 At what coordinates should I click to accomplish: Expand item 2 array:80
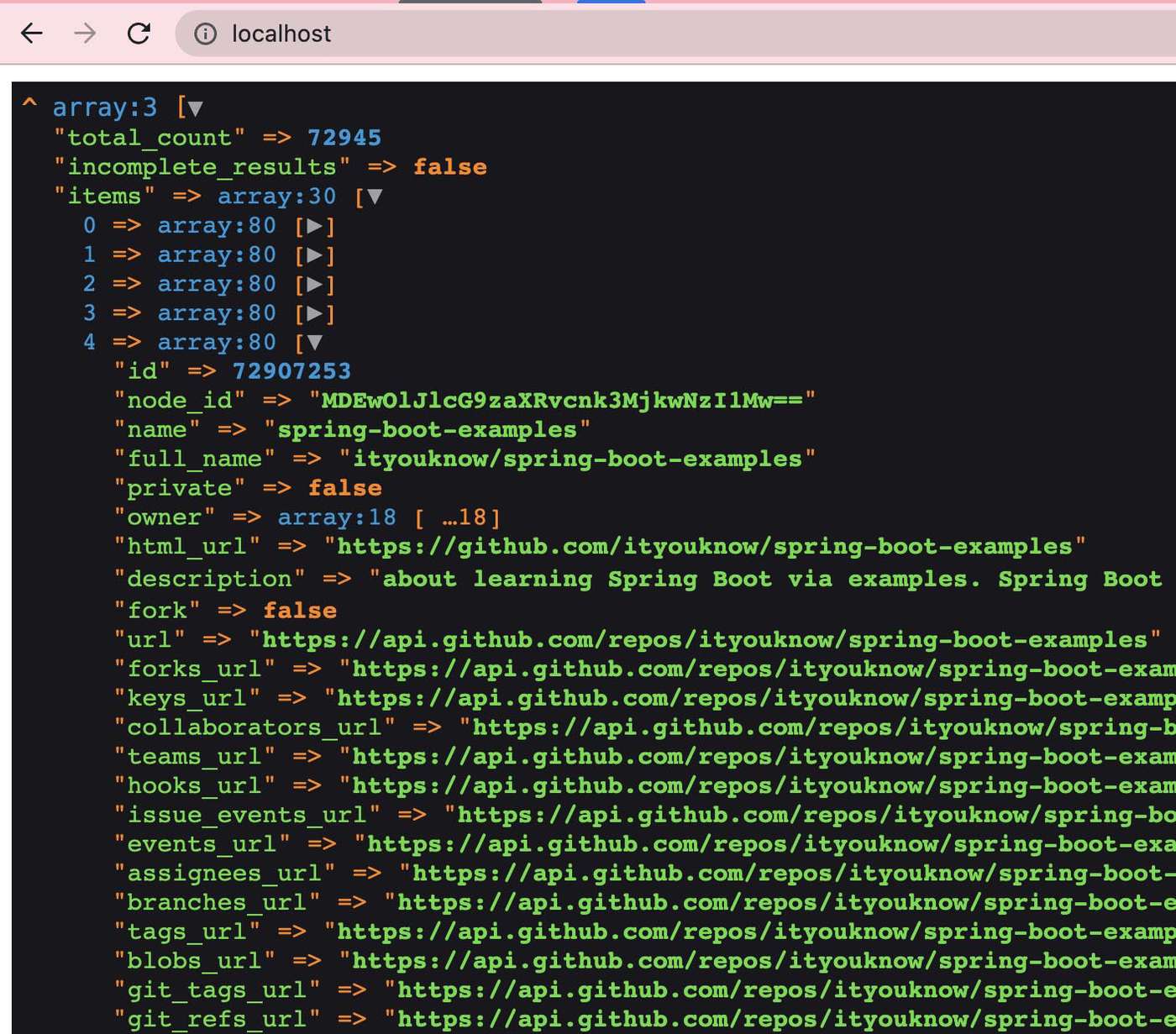[x=316, y=284]
